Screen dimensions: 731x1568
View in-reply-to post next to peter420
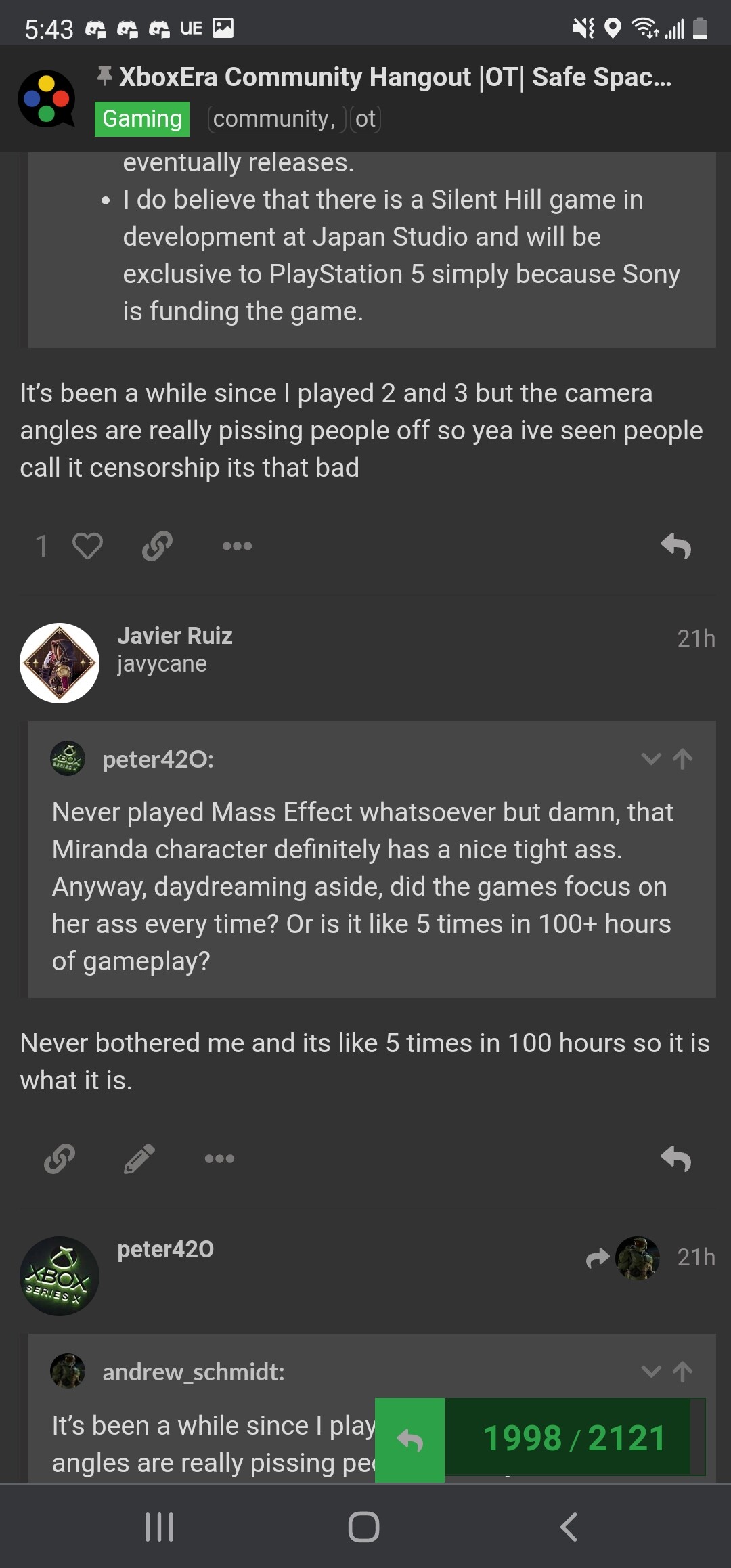click(623, 1258)
